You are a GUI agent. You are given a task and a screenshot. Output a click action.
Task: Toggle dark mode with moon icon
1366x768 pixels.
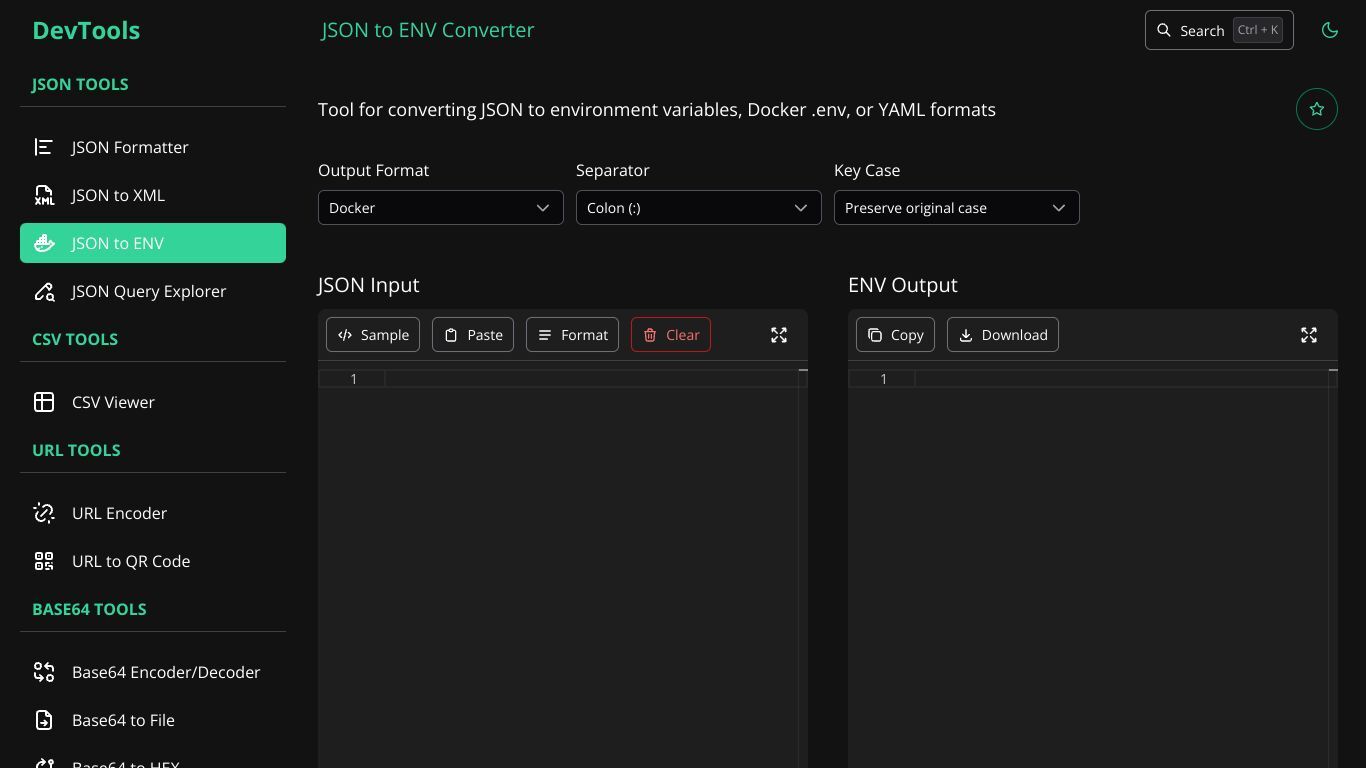(x=1330, y=30)
